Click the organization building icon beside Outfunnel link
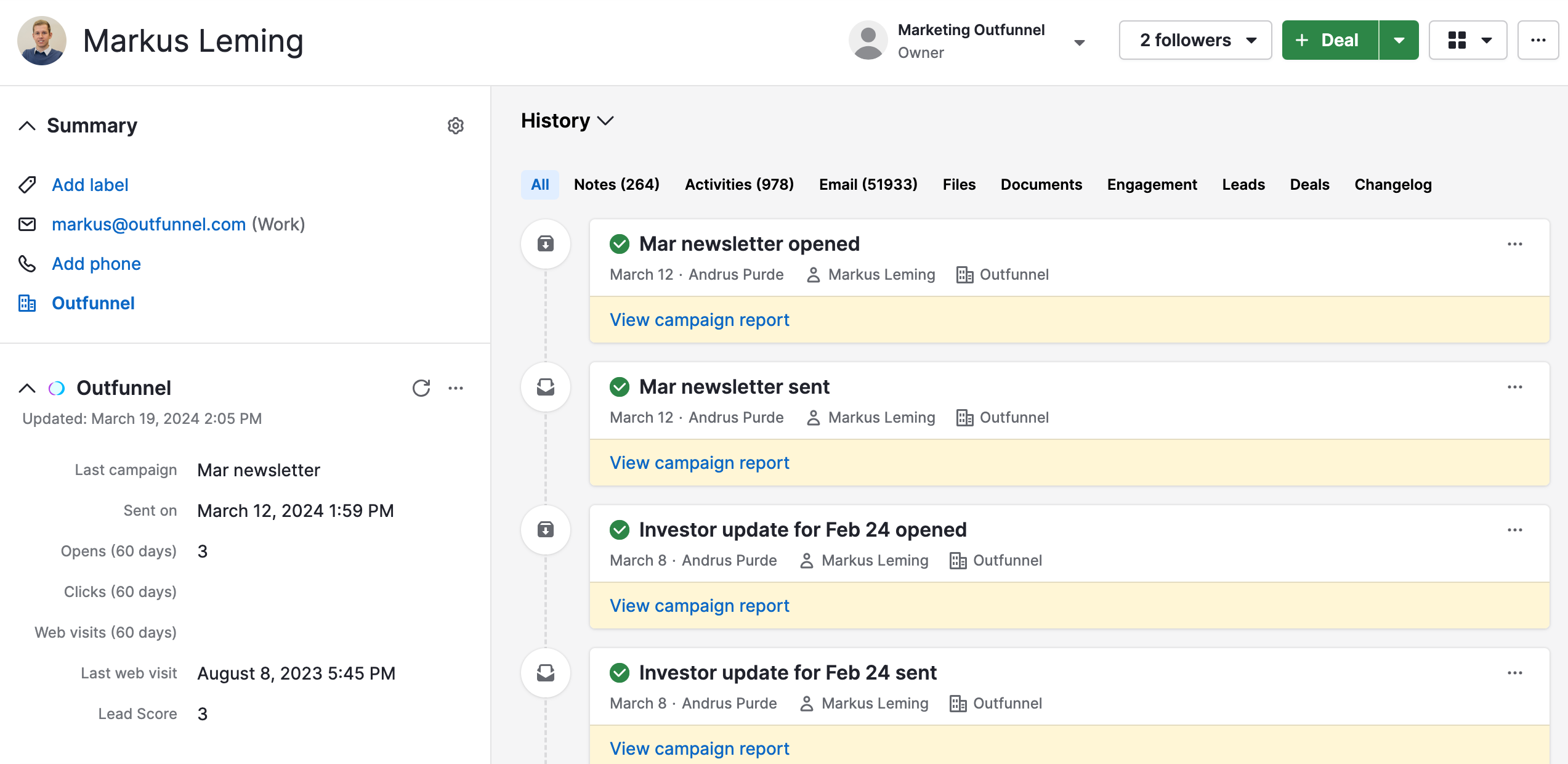The height and width of the screenshot is (764, 1568). click(27, 303)
